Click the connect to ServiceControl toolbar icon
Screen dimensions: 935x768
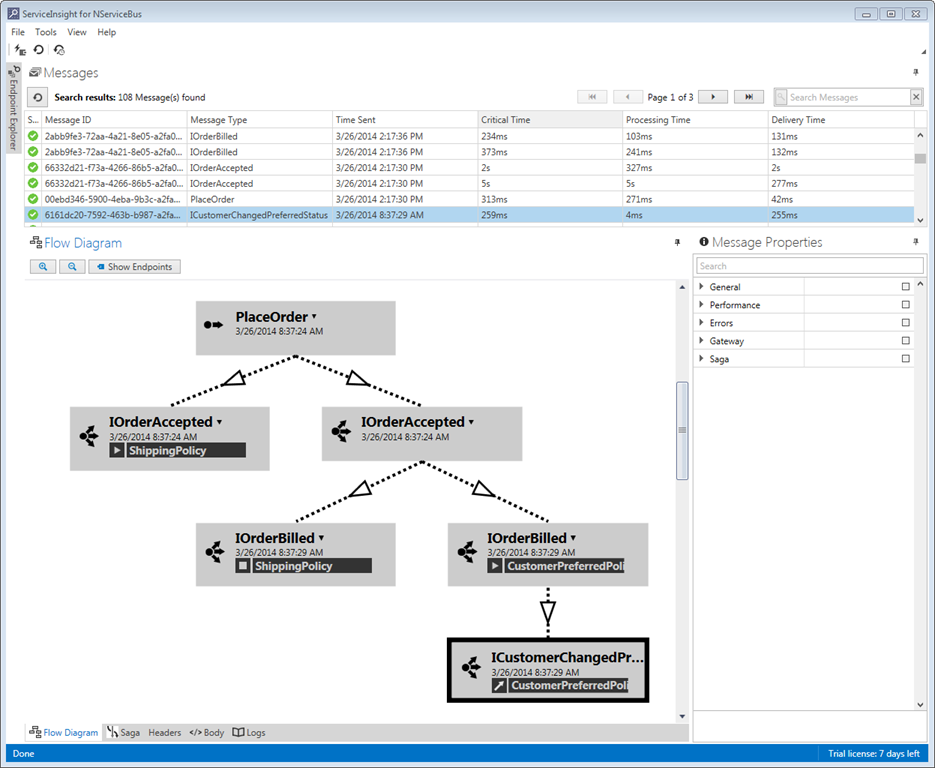(20, 50)
